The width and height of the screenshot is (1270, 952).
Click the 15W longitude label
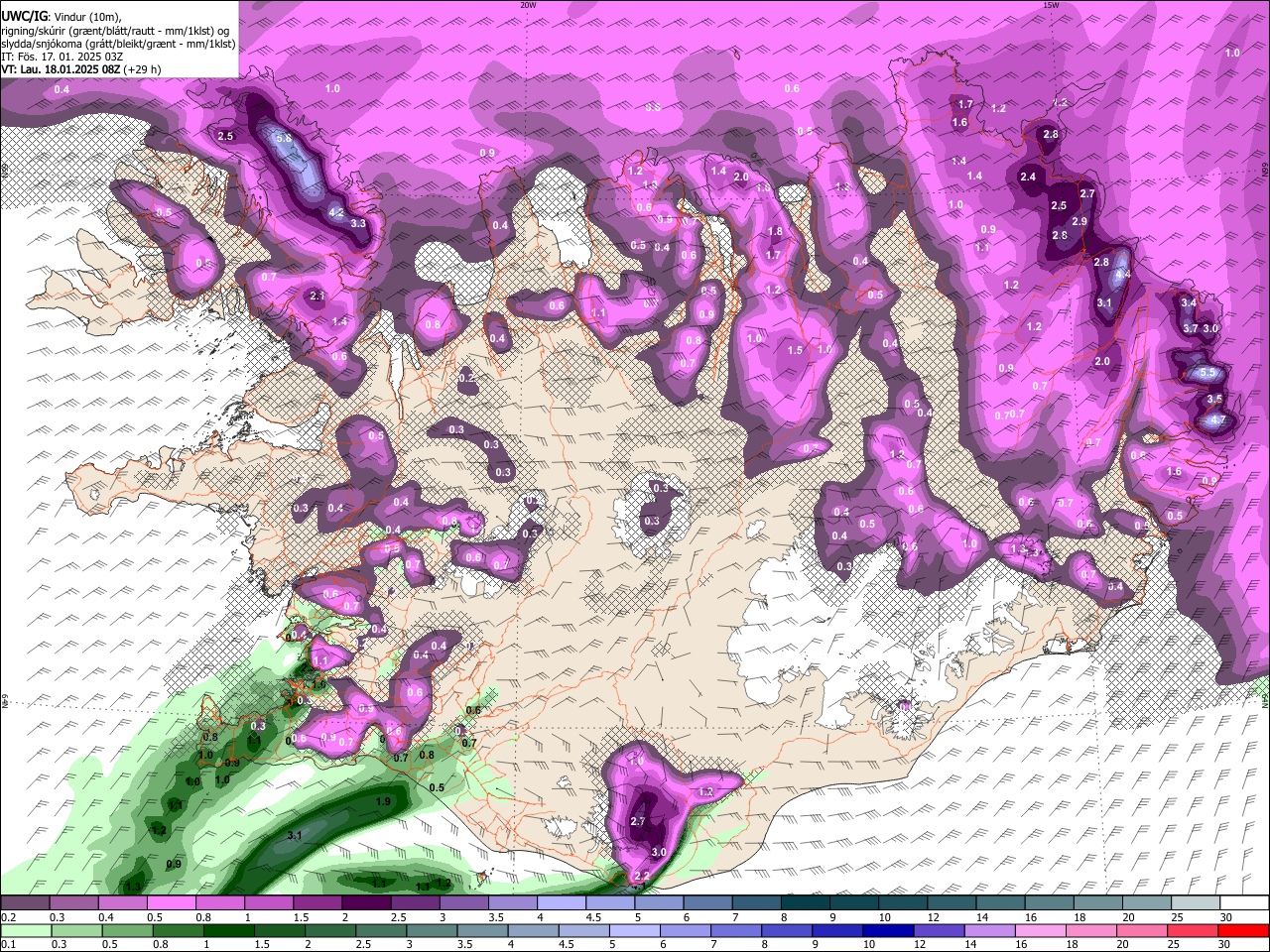(1052, 5)
